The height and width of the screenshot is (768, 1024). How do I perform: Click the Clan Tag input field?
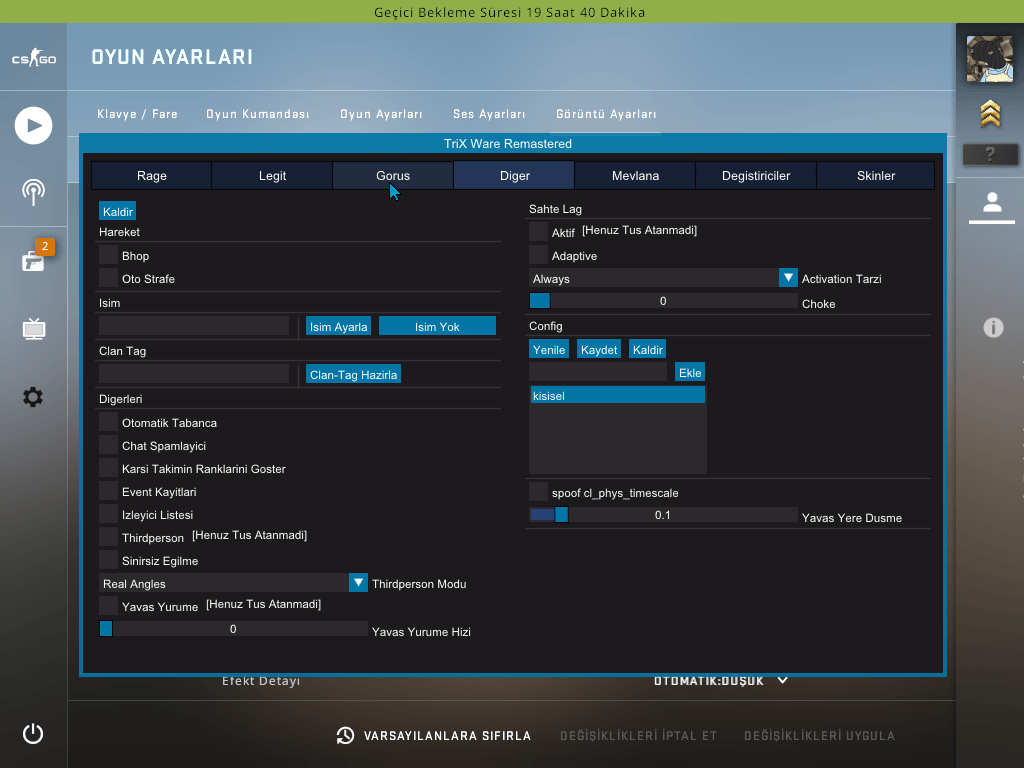click(x=194, y=374)
